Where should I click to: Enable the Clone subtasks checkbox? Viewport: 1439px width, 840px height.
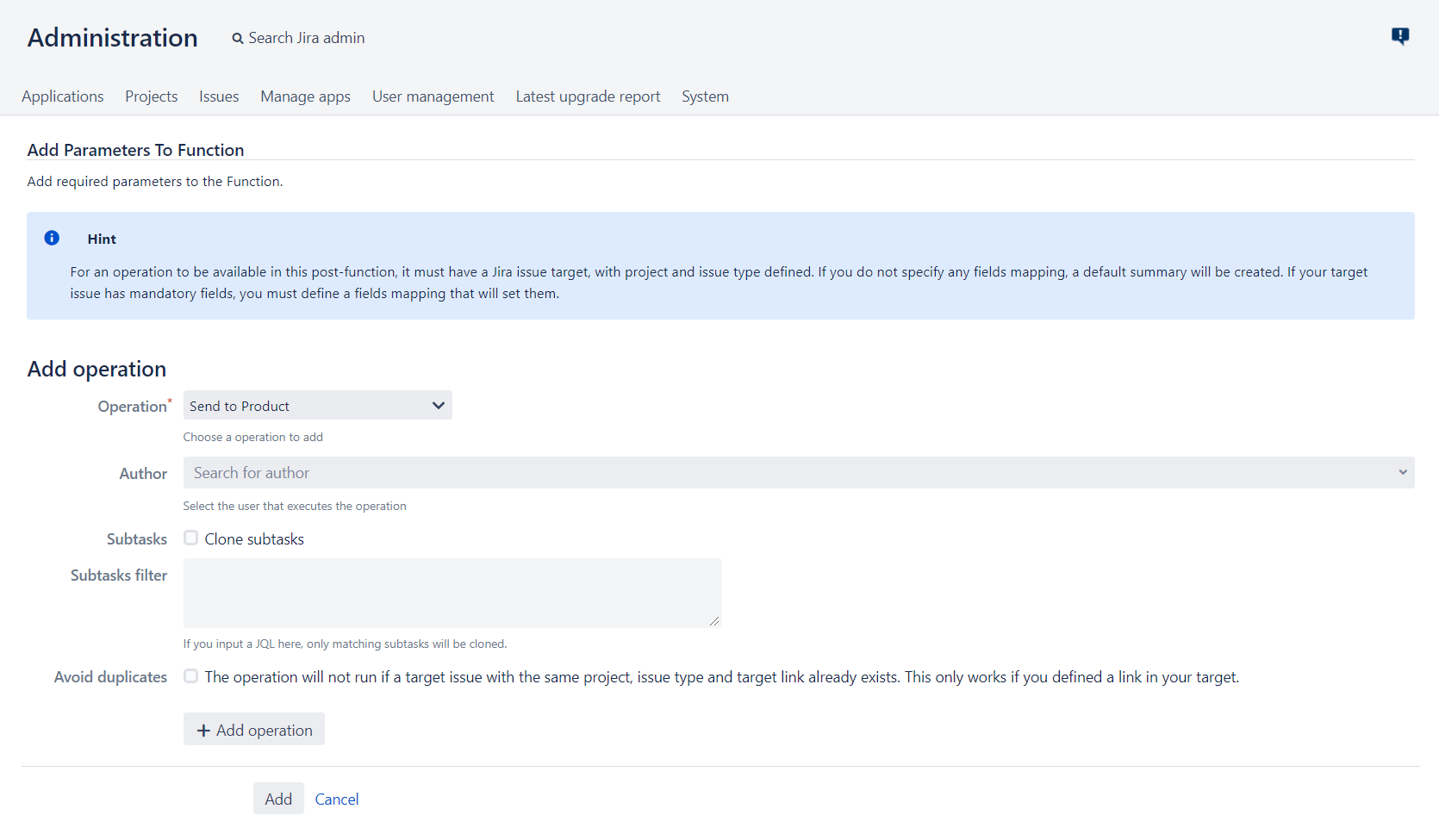point(190,538)
